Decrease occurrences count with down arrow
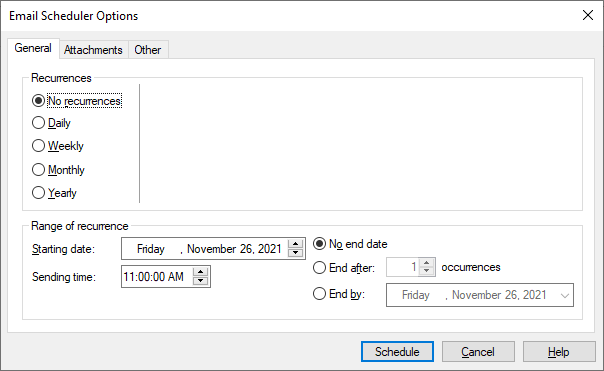 pos(426,271)
